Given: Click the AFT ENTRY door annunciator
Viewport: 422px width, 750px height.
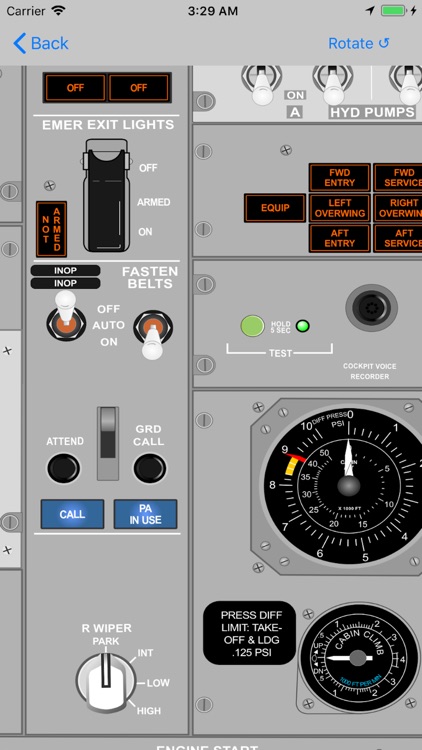Looking at the screenshot, I should tap(340, 238).
